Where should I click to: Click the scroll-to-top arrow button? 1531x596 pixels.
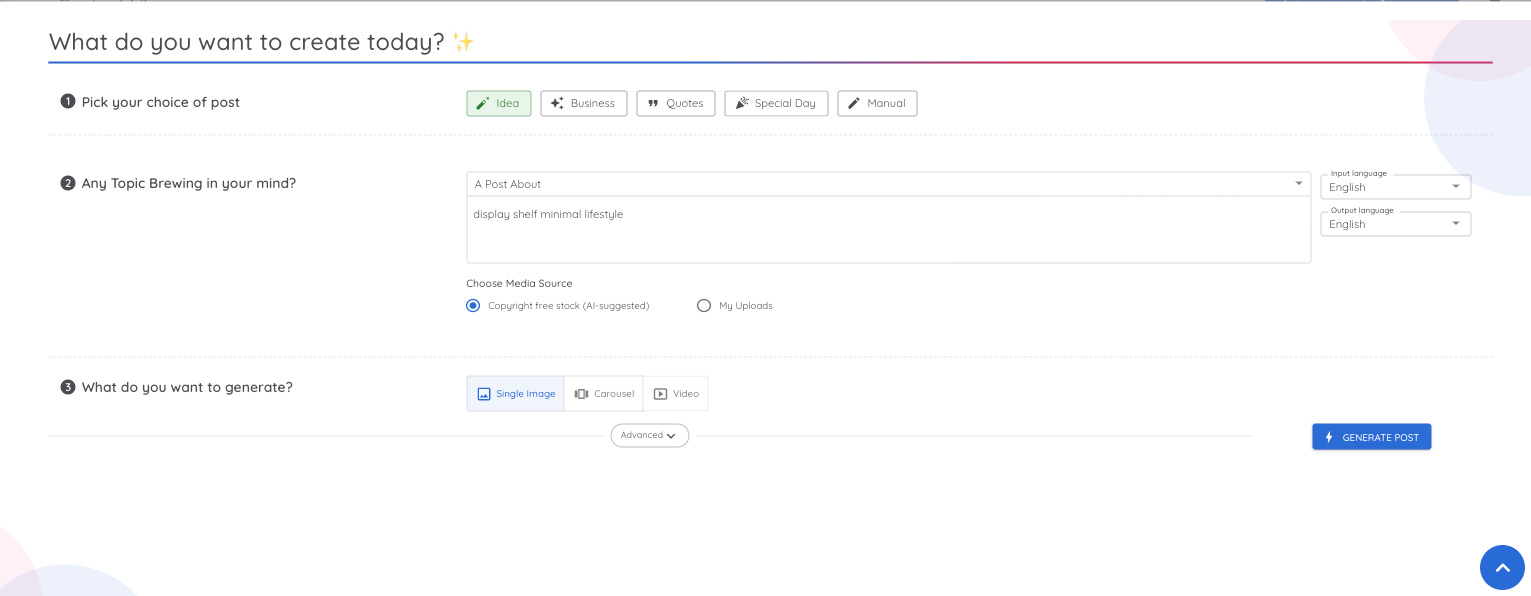(x=1502, y=567)
